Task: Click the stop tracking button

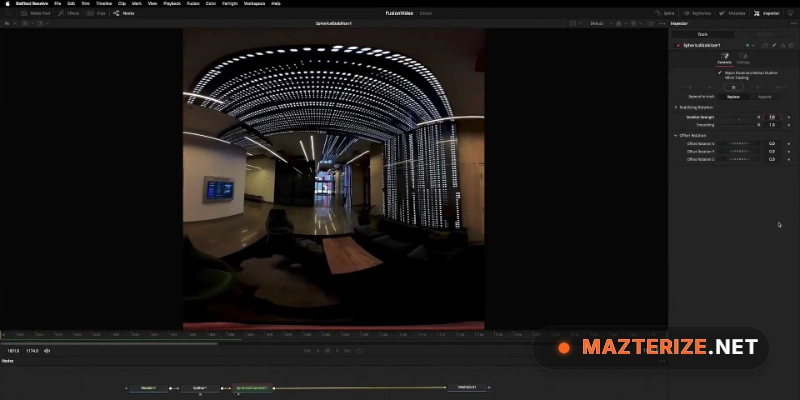Action: (x=734, y=87)
